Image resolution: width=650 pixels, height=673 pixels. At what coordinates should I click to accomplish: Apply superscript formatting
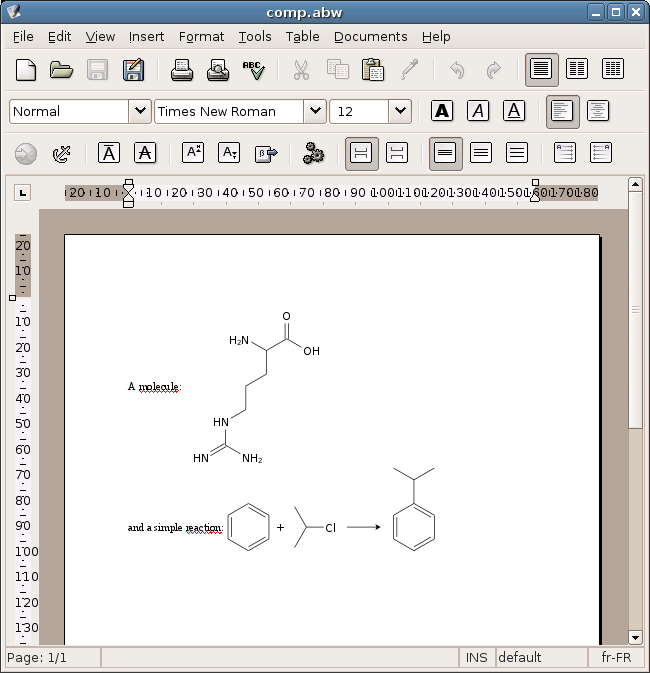pyautogui.click(x=193, y=153)
